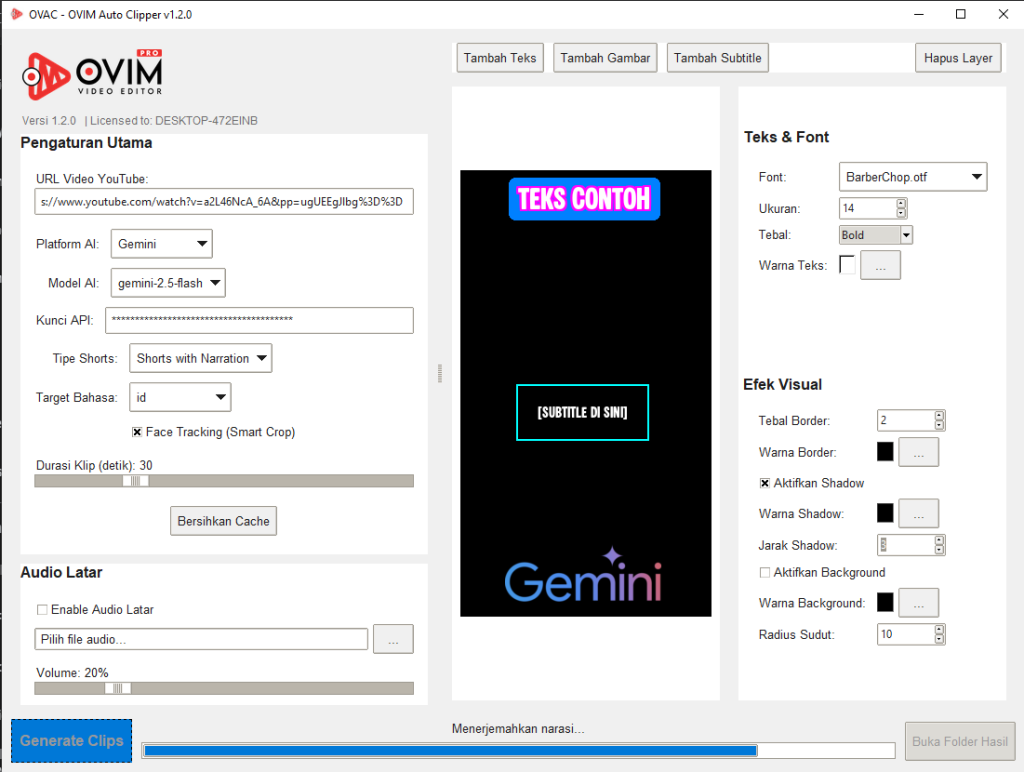
Task: Click the Warna Border black swatch
Action: (885, 452)
